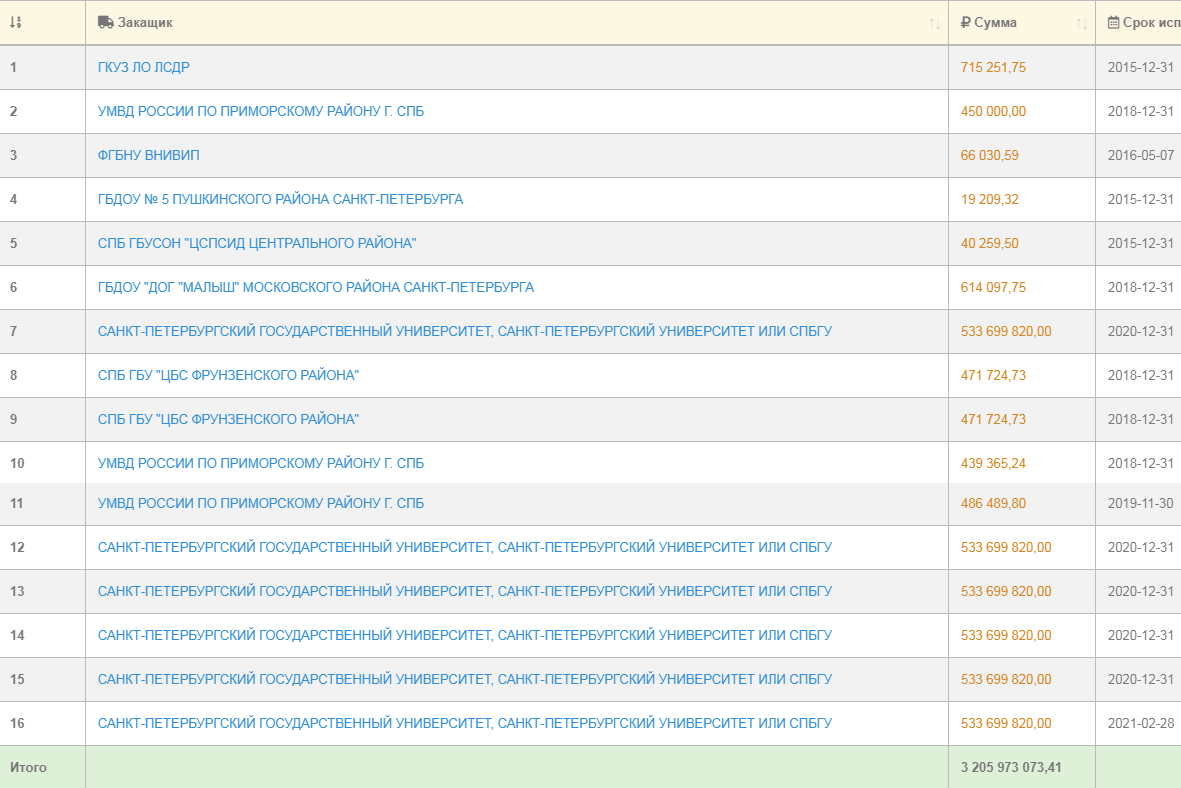Open ЦБС Фрунзенского района link in row 8

click(x=228, y=375)
